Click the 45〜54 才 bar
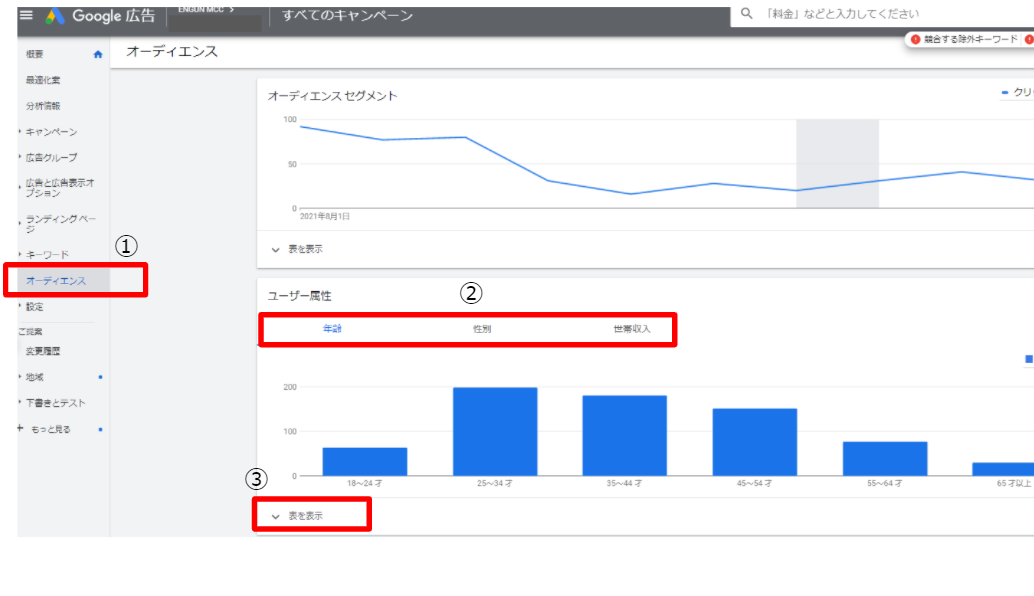Screen dimensions: 1034x596 (x=754, y=442)
